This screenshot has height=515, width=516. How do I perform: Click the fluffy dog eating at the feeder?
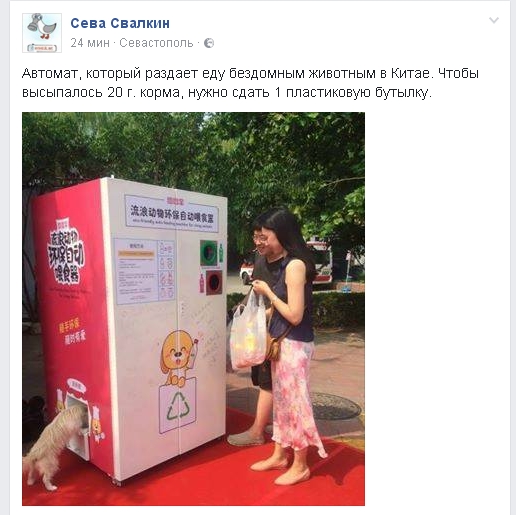55,444
